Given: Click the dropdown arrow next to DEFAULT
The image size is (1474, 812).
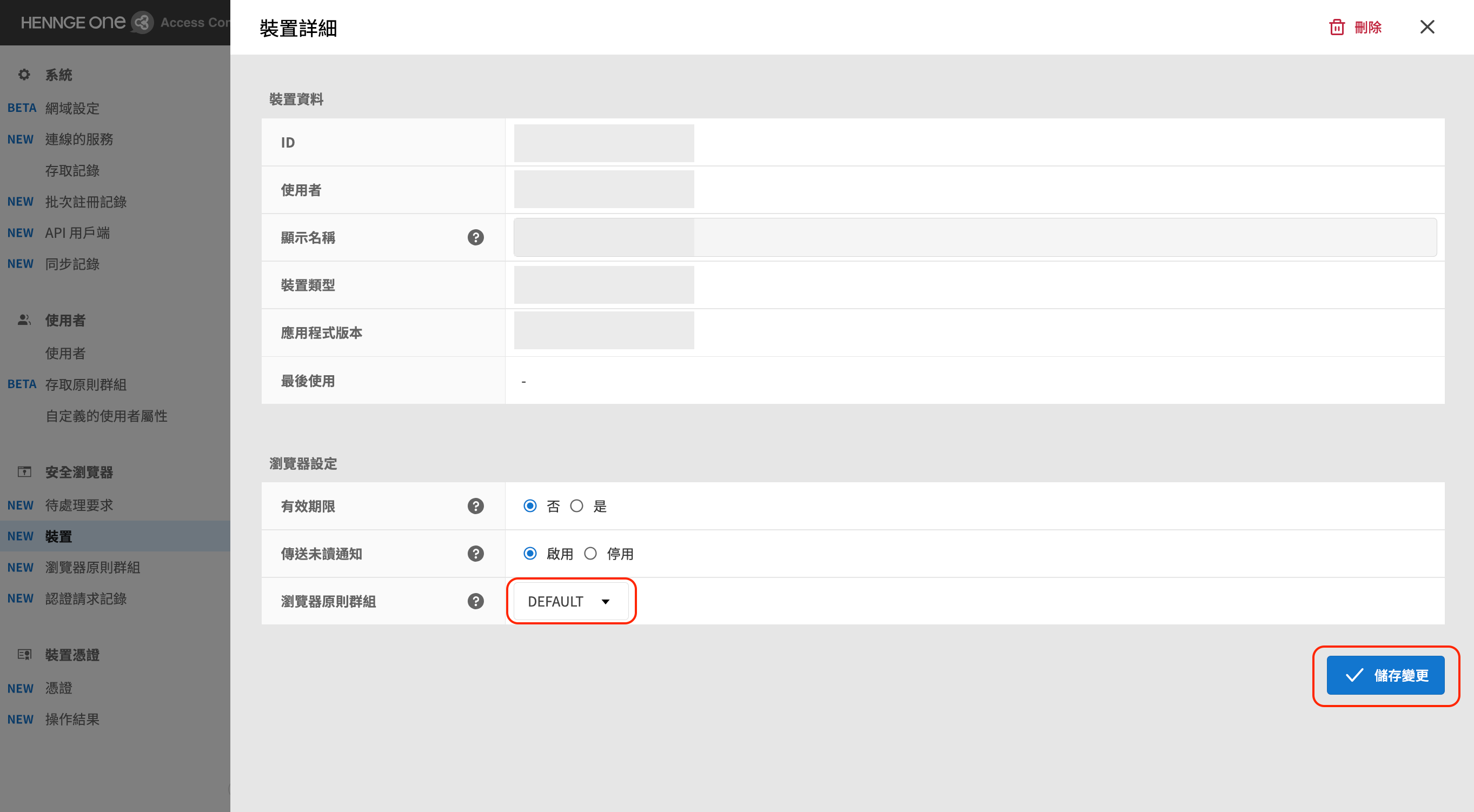Looking at the screenshot, I should pyautogui.click(x=606, y=601).
